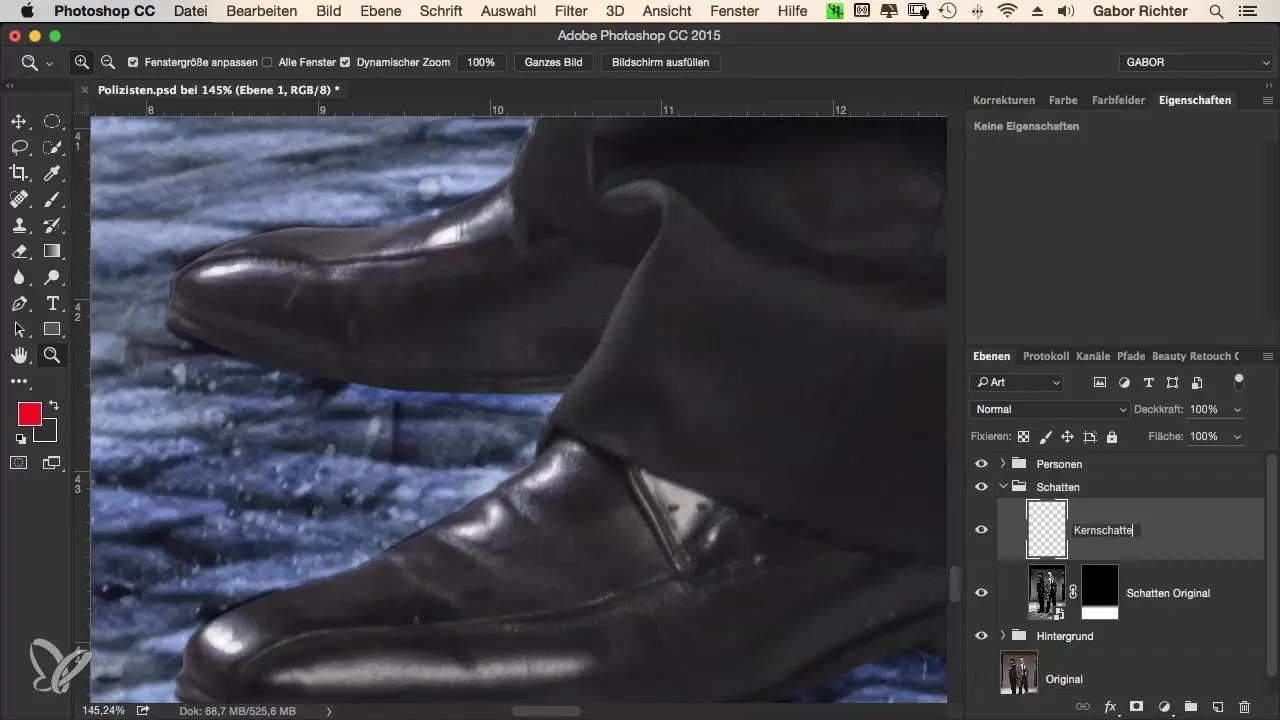
Task: Switch to the Kanäle tab
Action: click(x=1093, y=356)
